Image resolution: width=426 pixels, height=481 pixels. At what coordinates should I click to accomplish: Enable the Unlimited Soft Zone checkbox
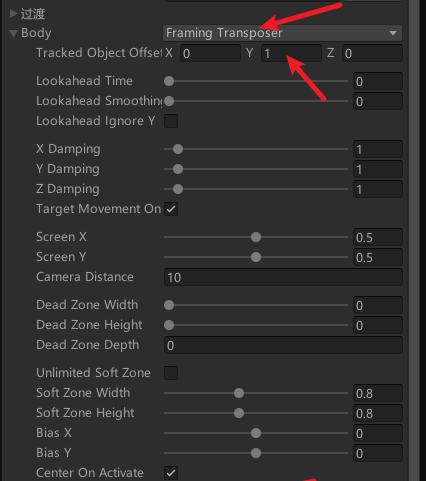[171, 373]
